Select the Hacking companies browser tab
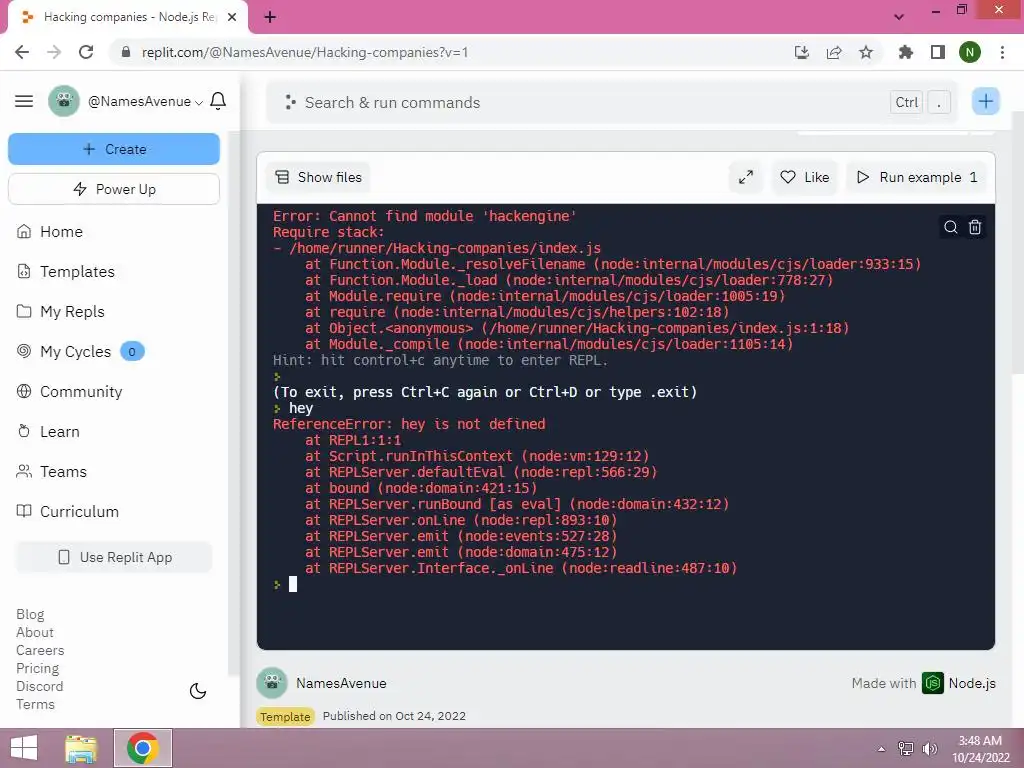The image size is (1024, 768). (128, 18)
